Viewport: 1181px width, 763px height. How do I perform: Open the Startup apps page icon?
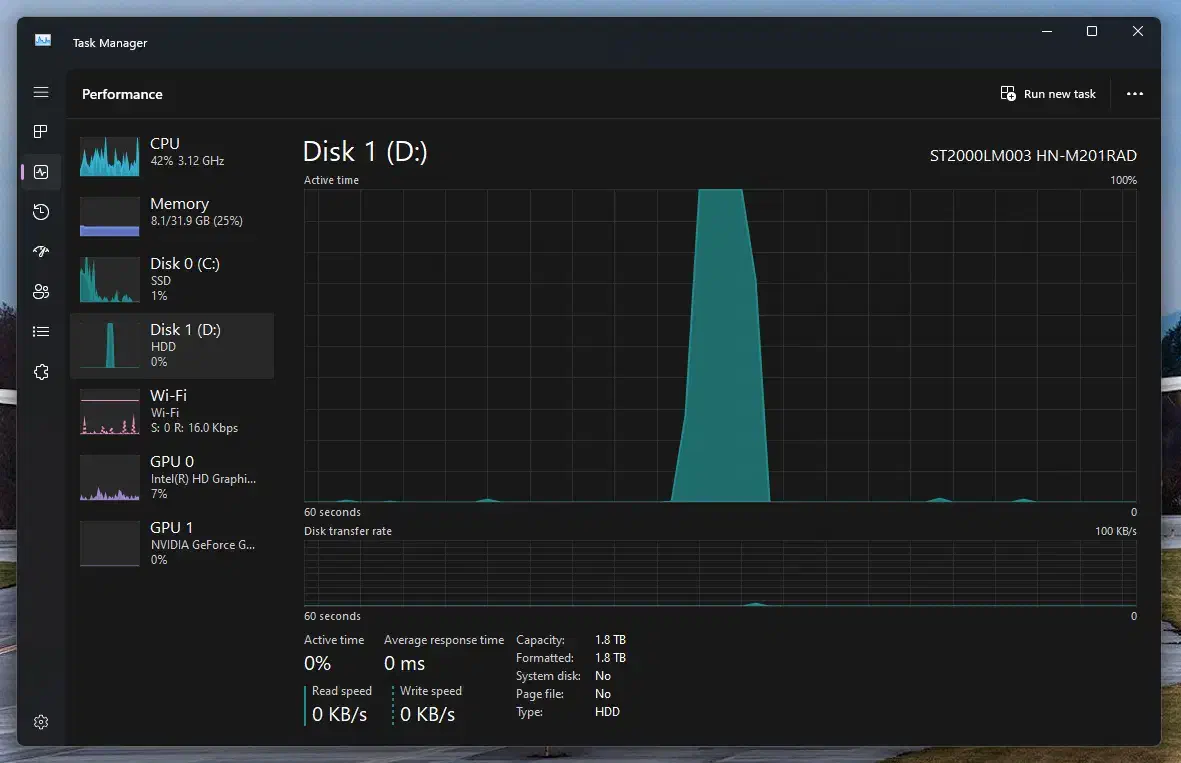coord(41,252)
